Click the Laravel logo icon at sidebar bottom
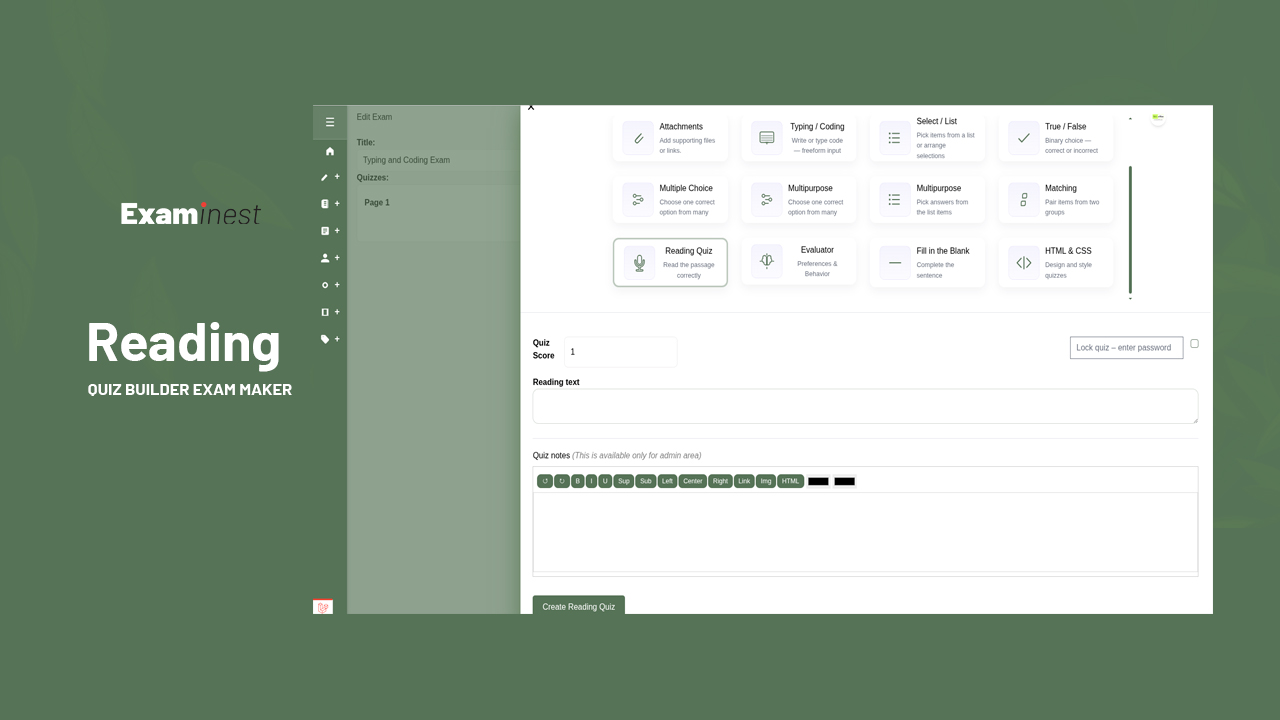1280x720 pixels. pyautogui.click(x=323, y=607)
